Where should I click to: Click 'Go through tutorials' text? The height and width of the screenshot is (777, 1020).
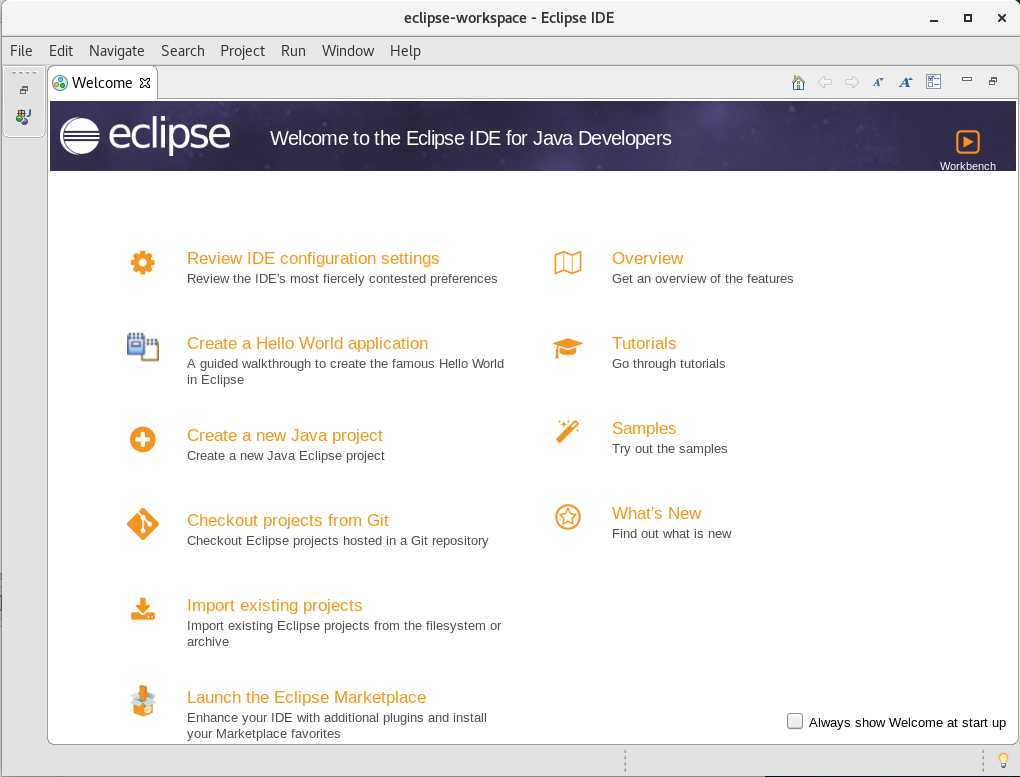click(x=668, y=364)
